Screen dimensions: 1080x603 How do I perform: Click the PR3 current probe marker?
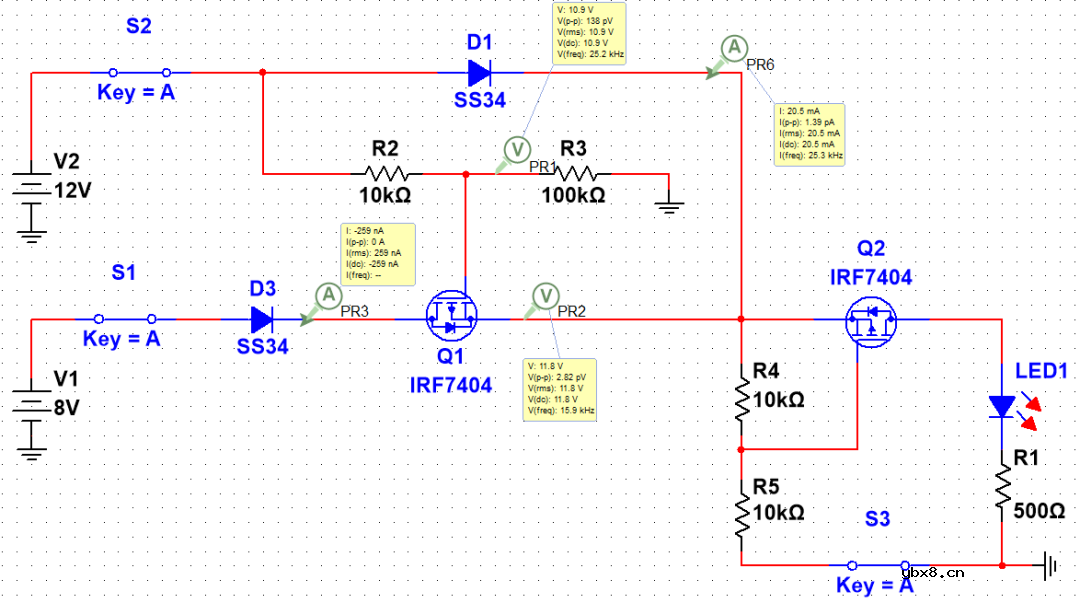tap(327, 295)
